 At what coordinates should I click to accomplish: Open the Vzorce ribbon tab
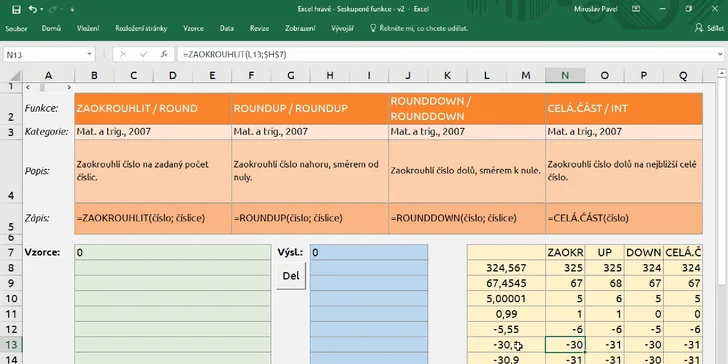[193, 28]
